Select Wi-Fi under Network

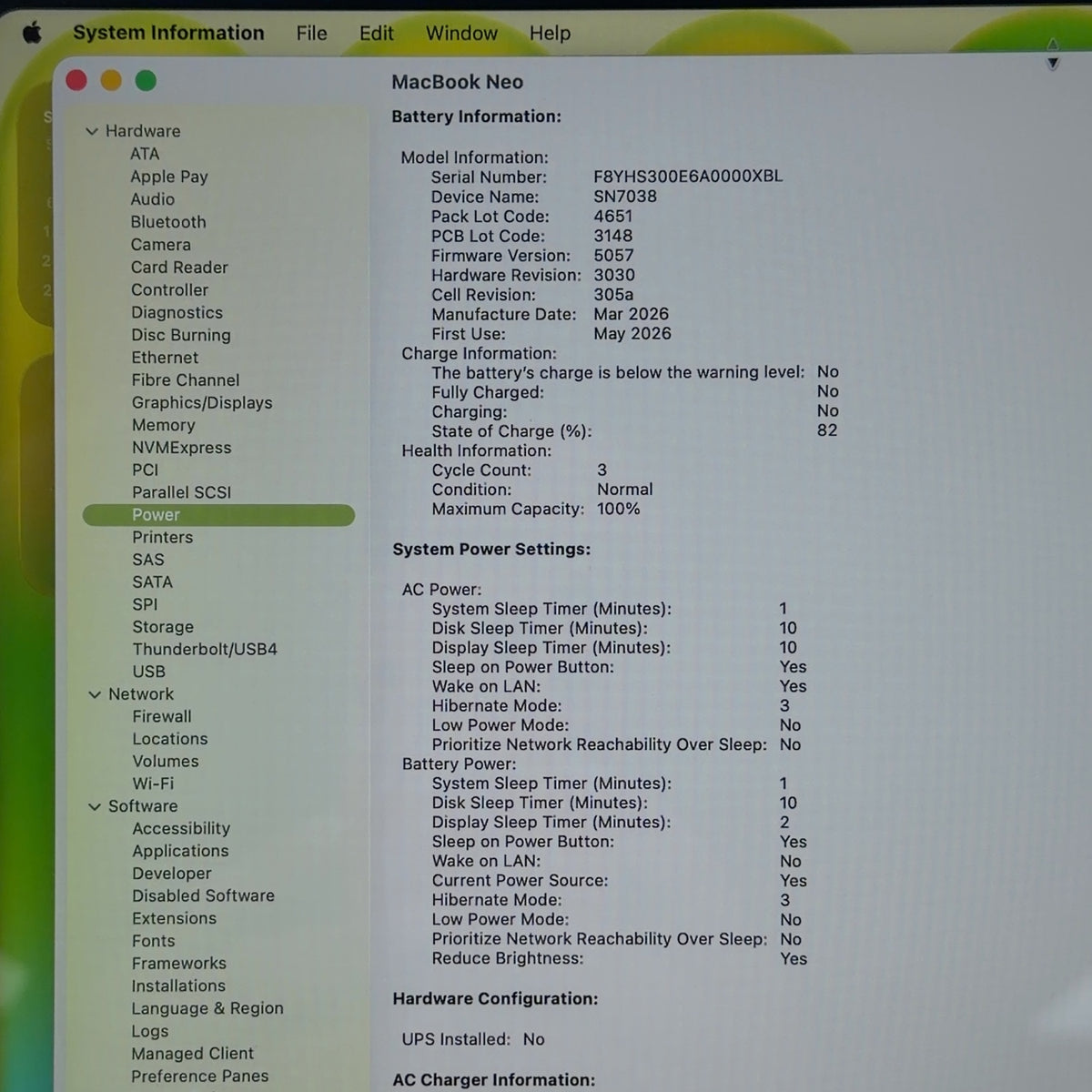click(x=153, y=784)
